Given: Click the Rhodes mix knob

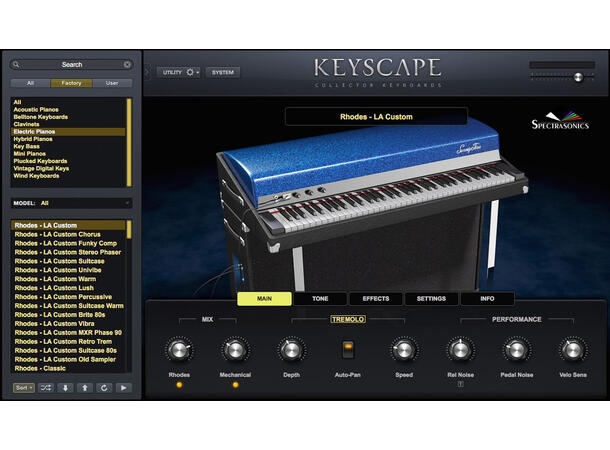Looking at the screenshot, I should (x=179, y=350).
